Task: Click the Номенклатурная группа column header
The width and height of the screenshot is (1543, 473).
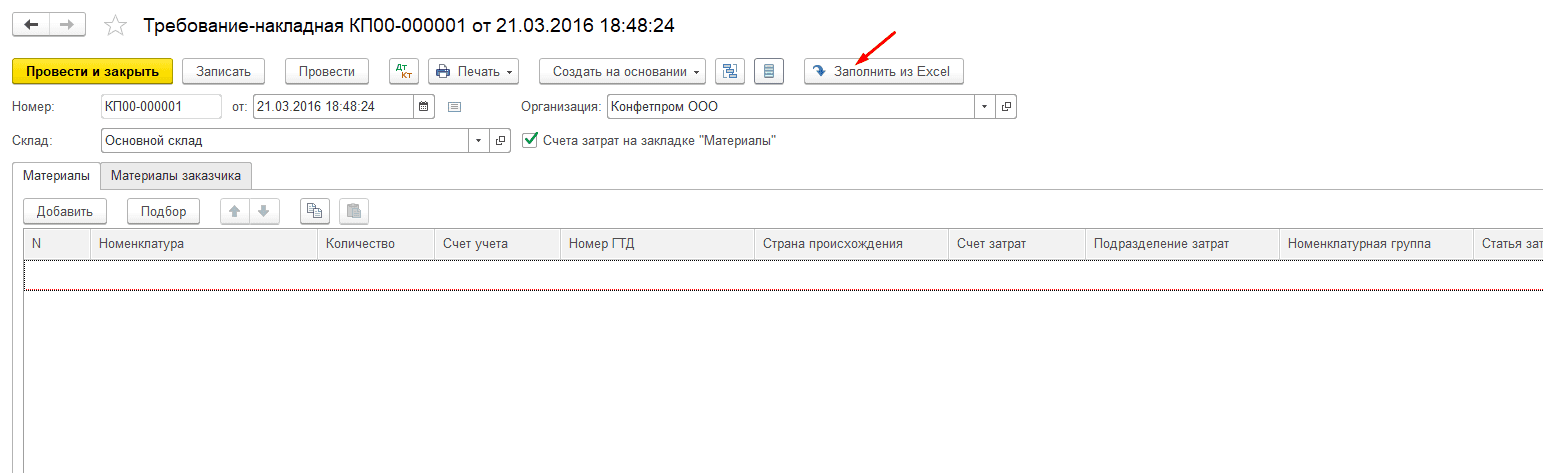Action: pos(1377,243)
